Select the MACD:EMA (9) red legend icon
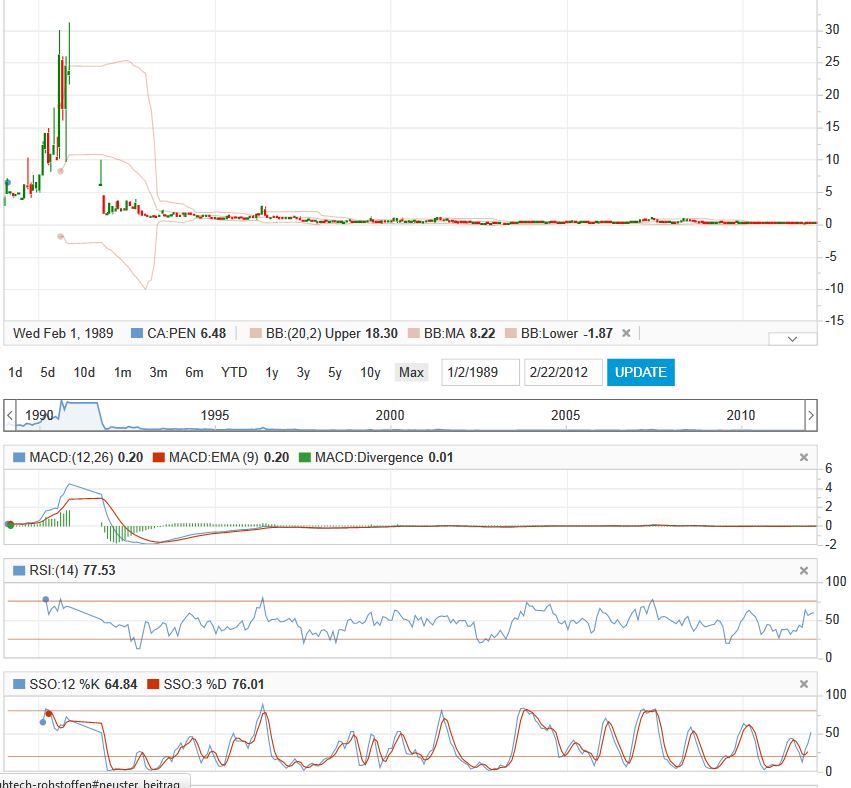The width and height of the screenshot is (851, 788). click(158, 457)
